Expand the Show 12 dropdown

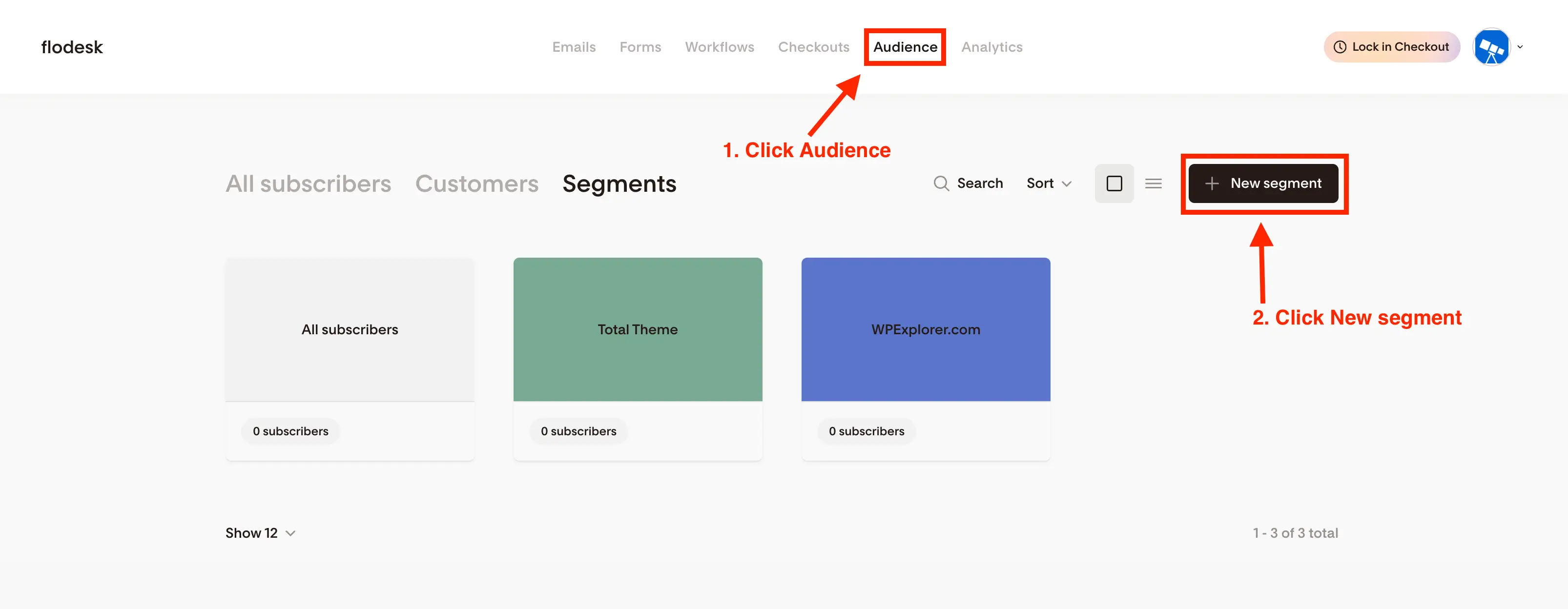tap(260, 533)
